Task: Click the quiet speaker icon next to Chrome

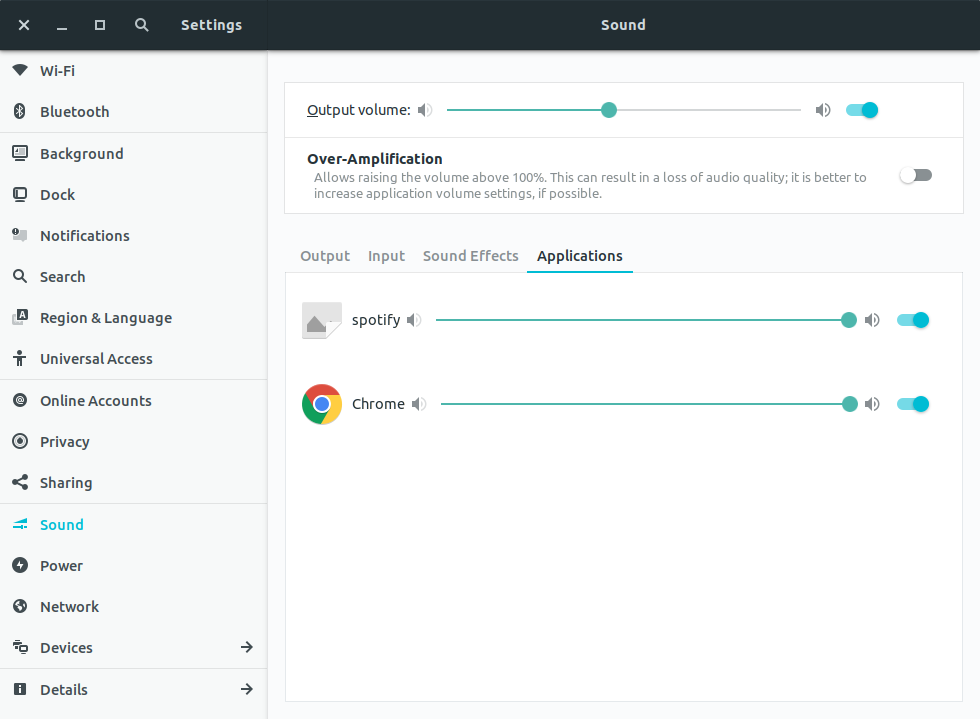Action: [419, 404]
